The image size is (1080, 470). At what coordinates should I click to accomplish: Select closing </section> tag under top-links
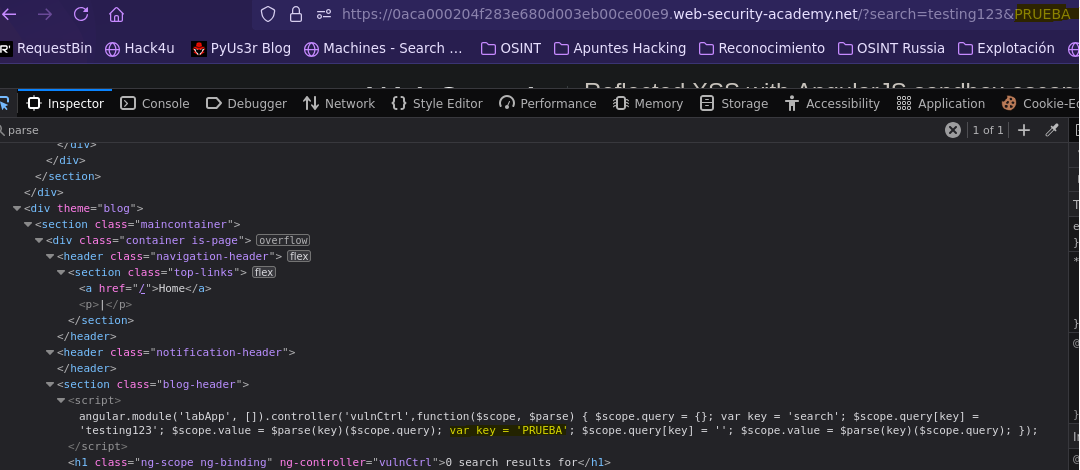(x=101, y=320)
